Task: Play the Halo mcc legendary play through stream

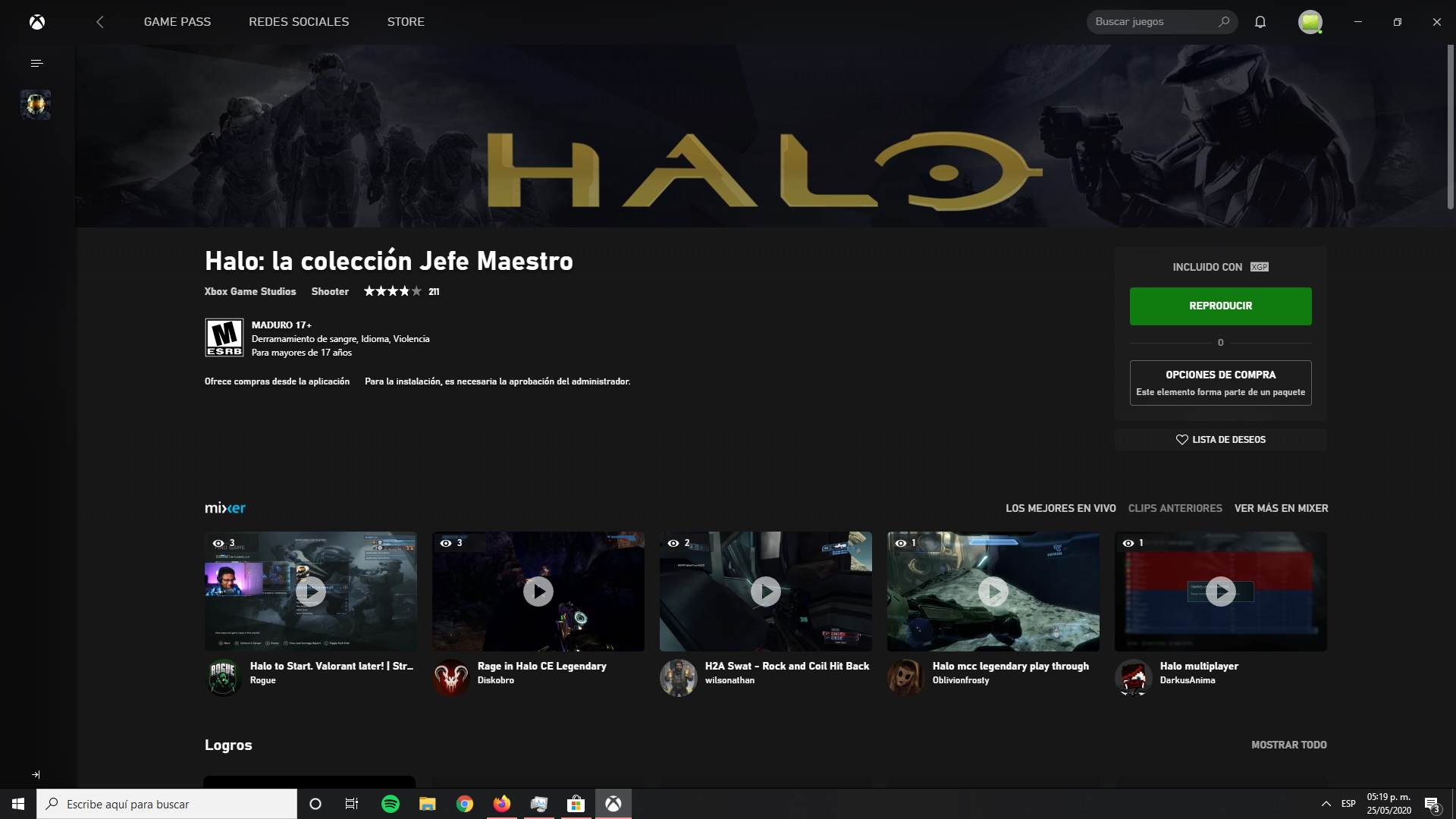Action: (993, 591)
